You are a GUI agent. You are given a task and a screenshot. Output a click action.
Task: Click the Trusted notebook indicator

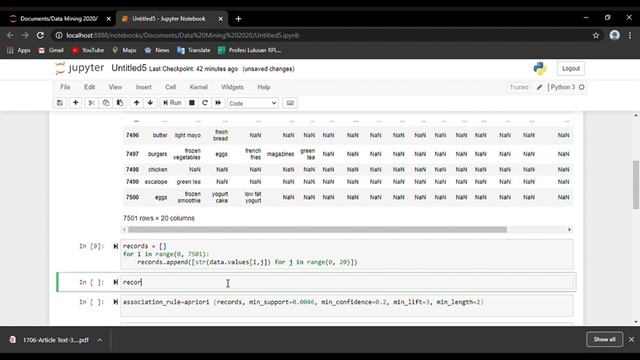[519, 87]
